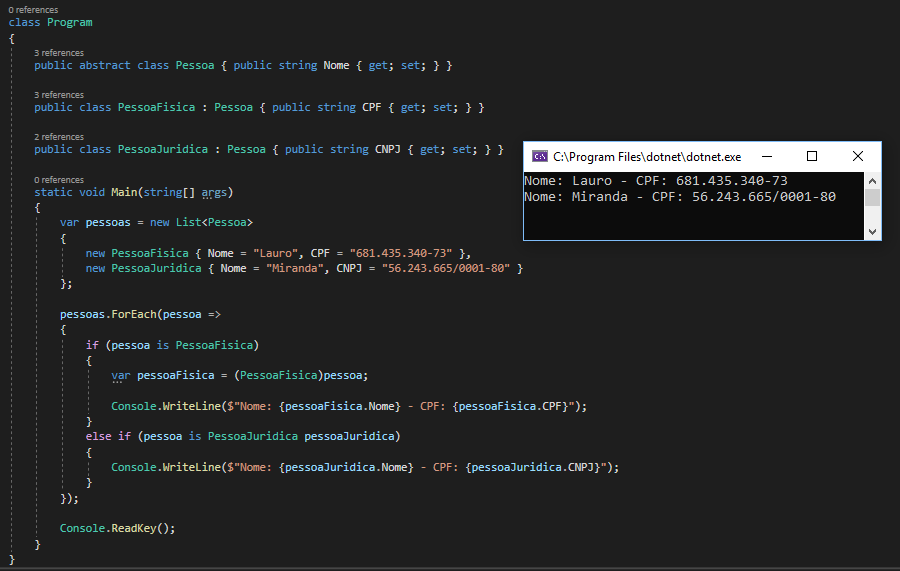Close the dotnet.exe console window
The width and height of the screenshot is (900, 571).
[x=858, y=156]
